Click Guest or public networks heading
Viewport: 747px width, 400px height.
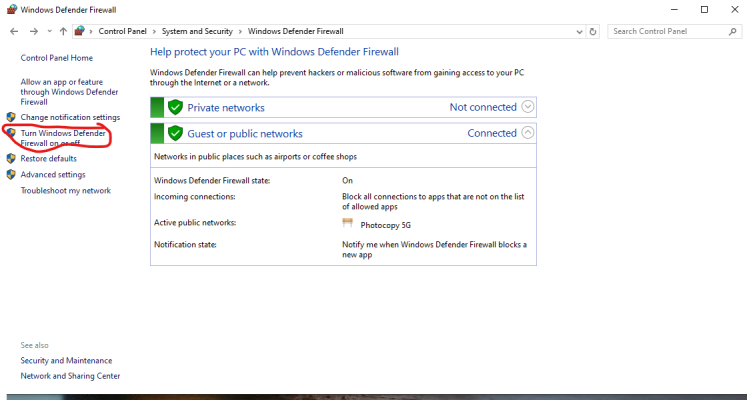coord(245,134)
